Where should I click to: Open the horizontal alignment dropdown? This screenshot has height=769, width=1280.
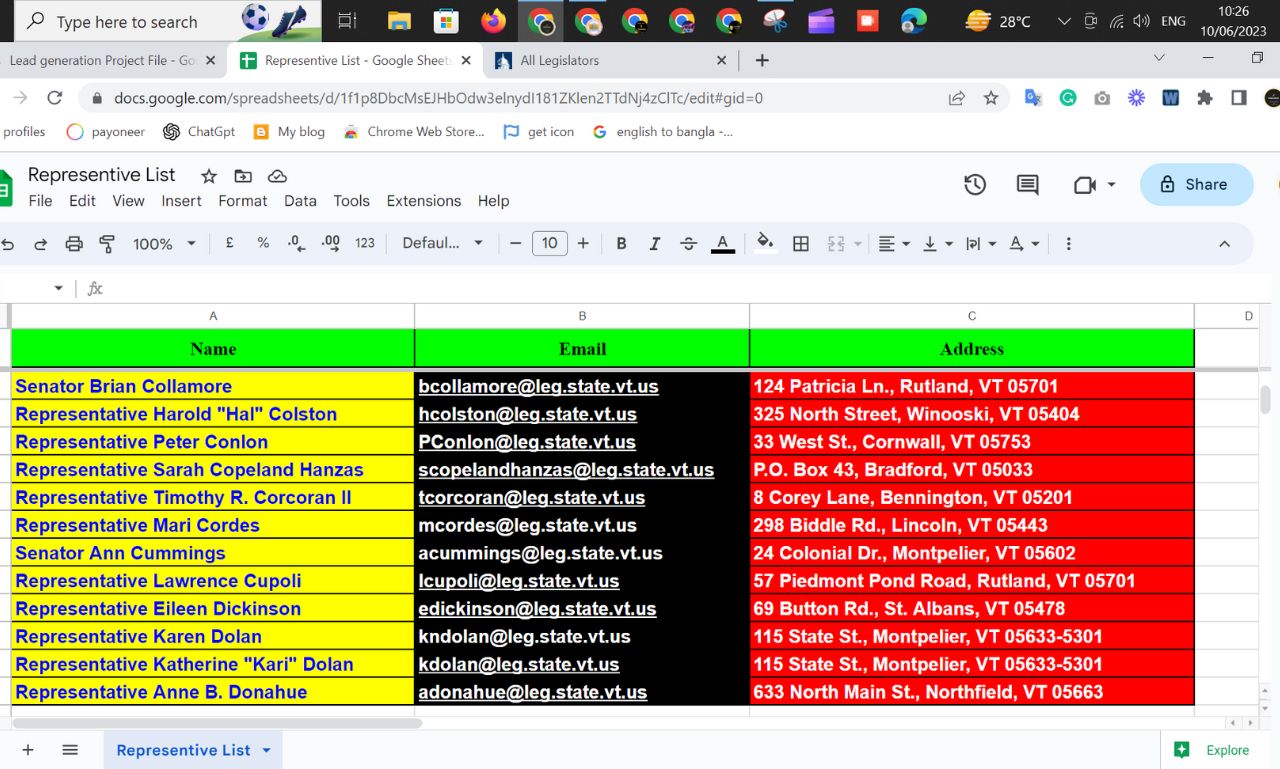(x=893, y=243)
